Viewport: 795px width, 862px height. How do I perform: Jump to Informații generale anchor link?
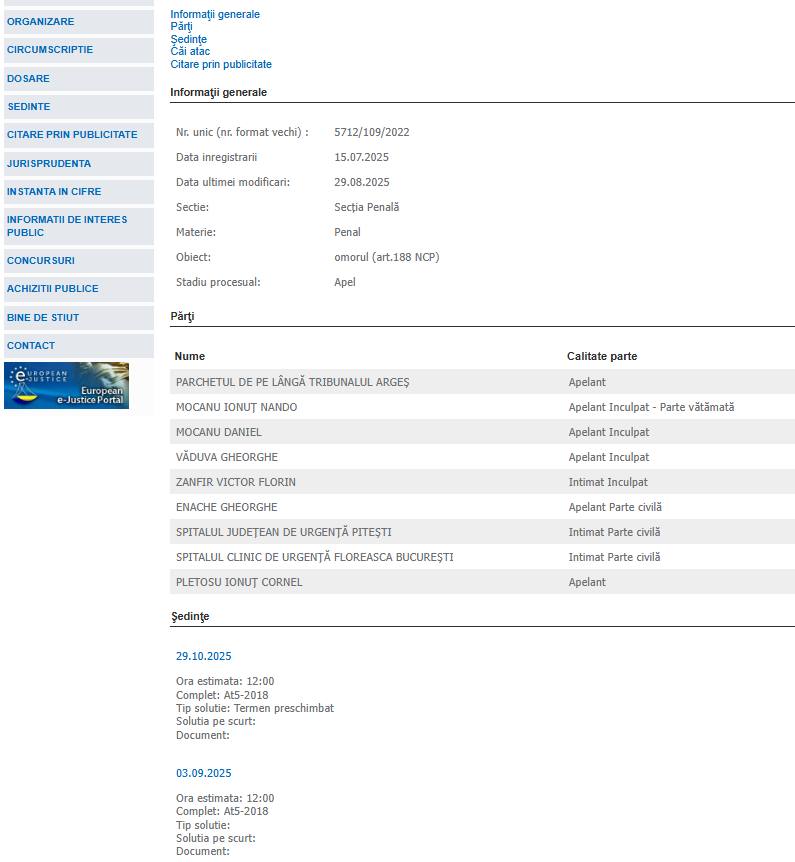tap(215, 15)
